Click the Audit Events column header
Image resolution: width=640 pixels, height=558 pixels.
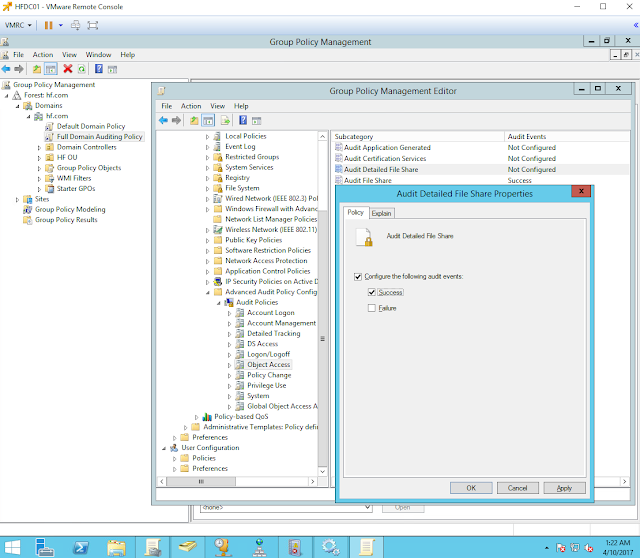(x=567, y=137)
